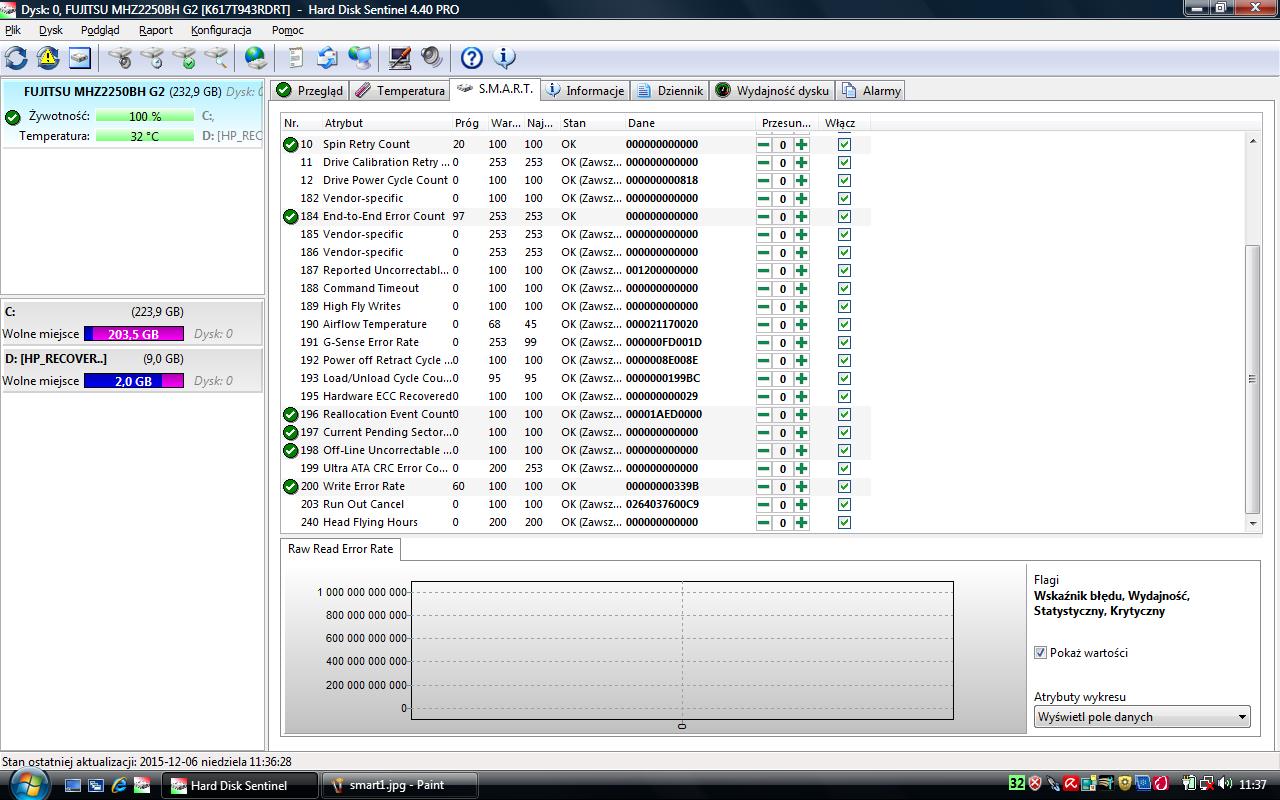The image size is (1280, 800).
Task: Click the Hard Disk Sentinel quick launch icon
Action: (x=143, y=785)
